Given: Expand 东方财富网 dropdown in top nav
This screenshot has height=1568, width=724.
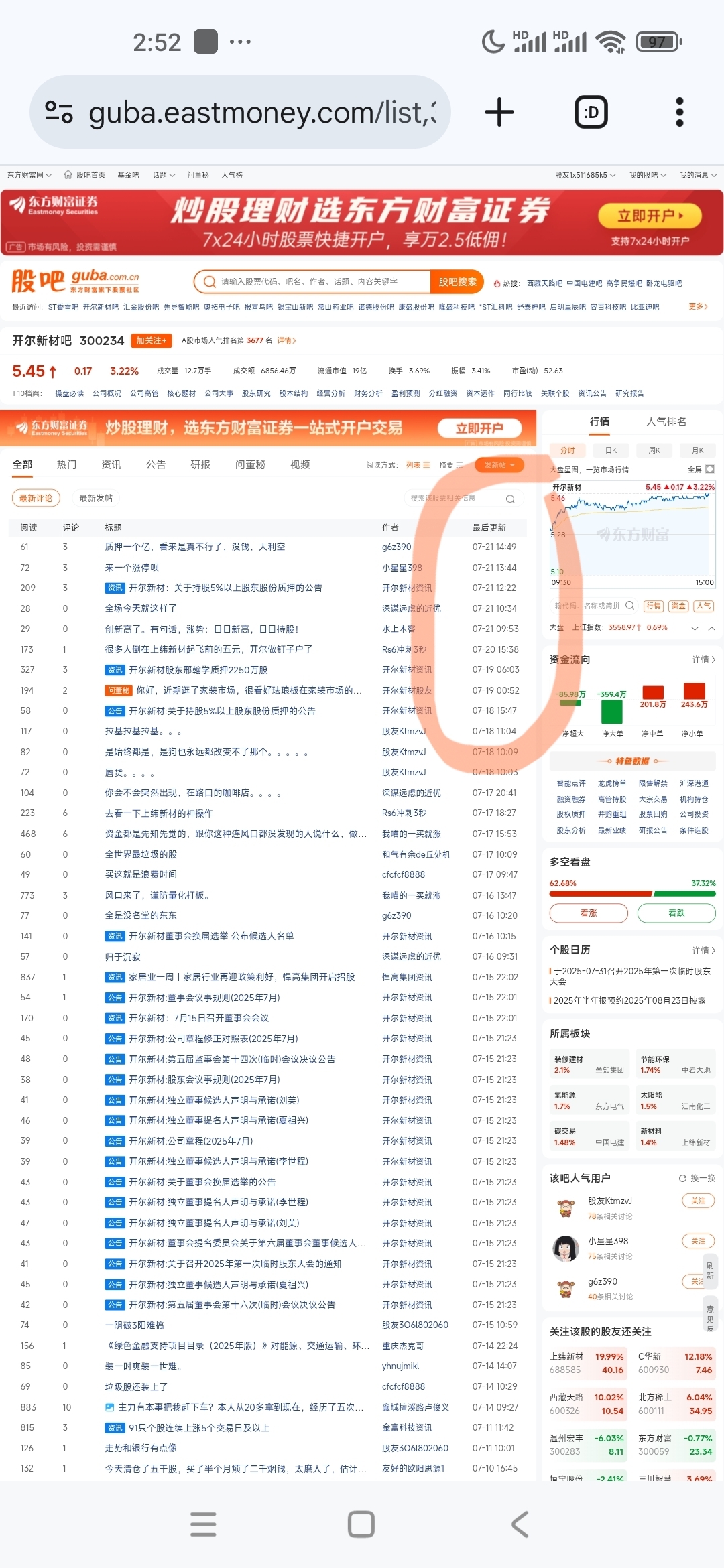Looking at the screenshot, I should pyautogui.click(x=29, y=175).
